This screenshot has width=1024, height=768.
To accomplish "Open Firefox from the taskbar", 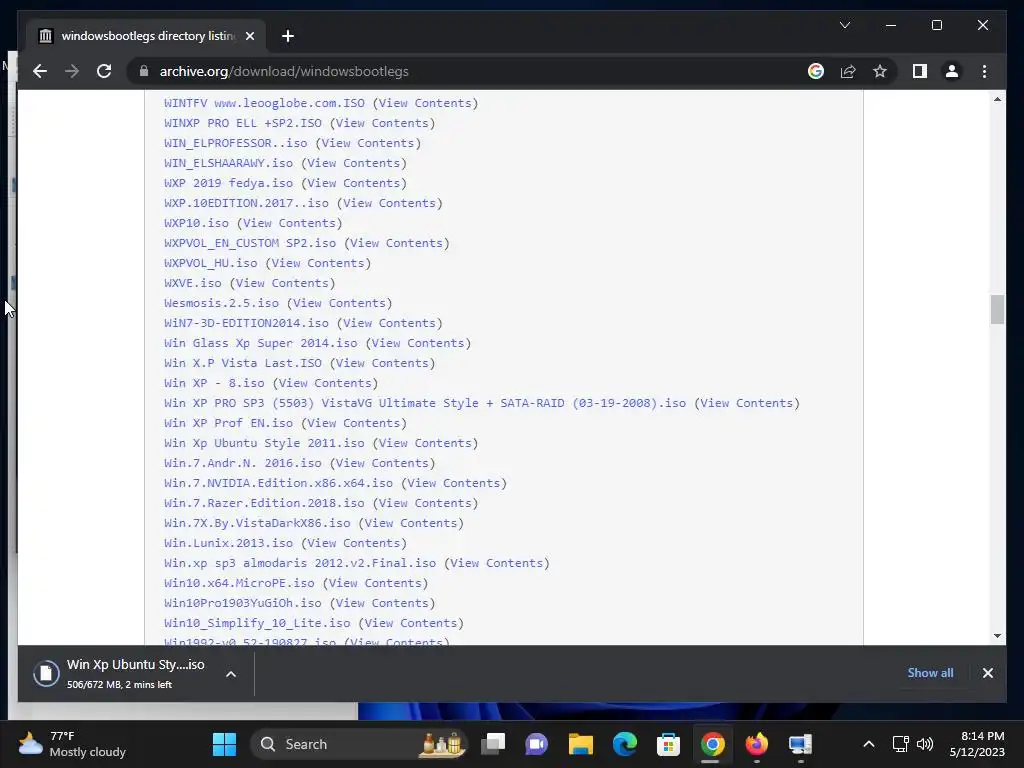I will (756, 744).
